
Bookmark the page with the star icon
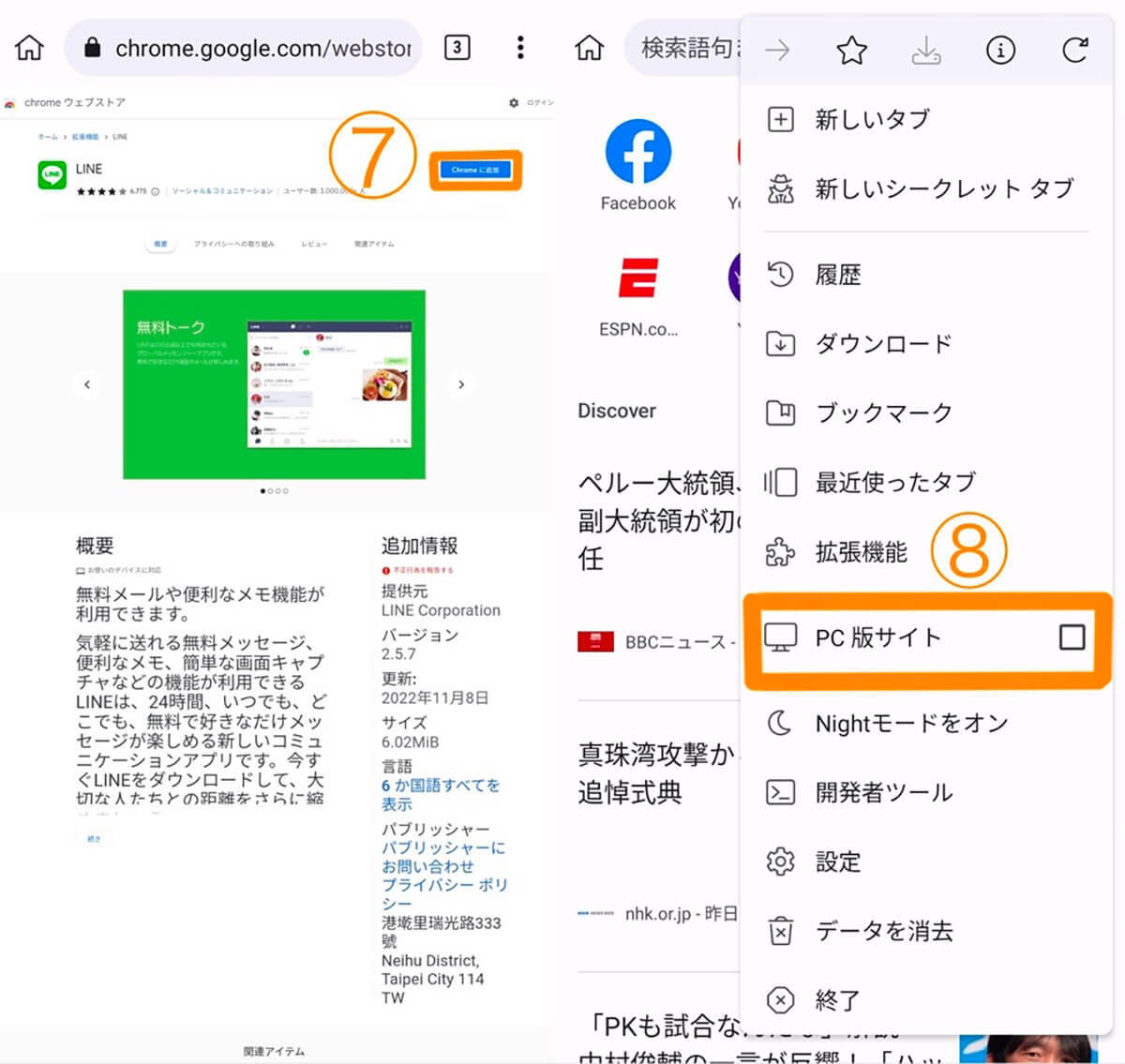(851, 49)
